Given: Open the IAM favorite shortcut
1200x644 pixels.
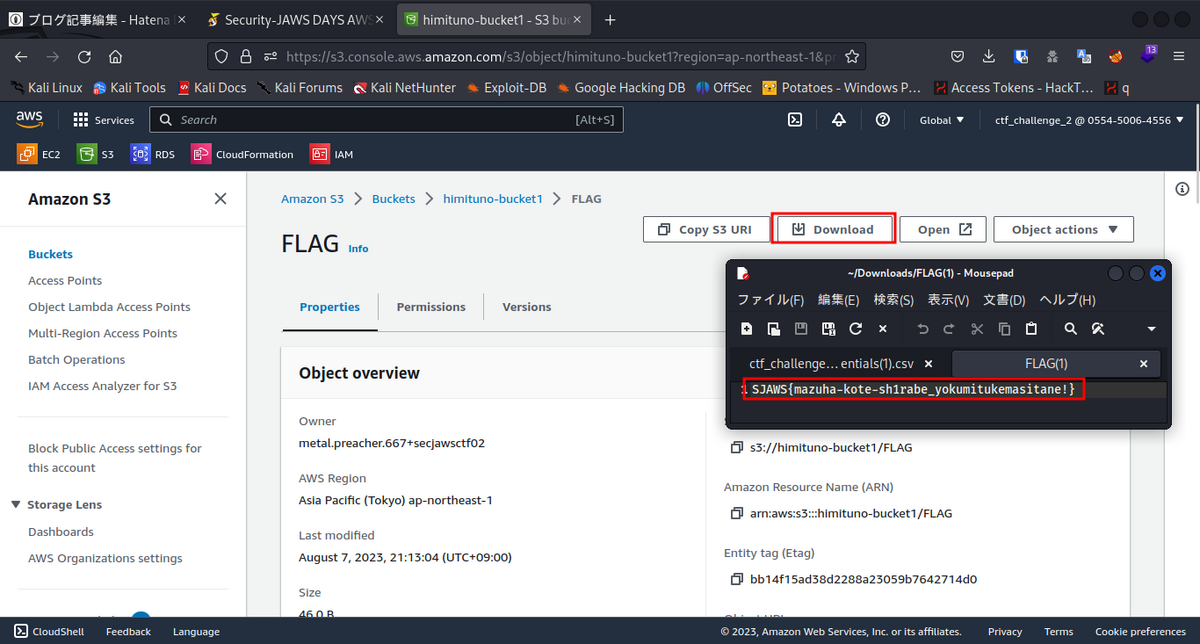Looking at the screenshot, I should click(x=332, y=154).
